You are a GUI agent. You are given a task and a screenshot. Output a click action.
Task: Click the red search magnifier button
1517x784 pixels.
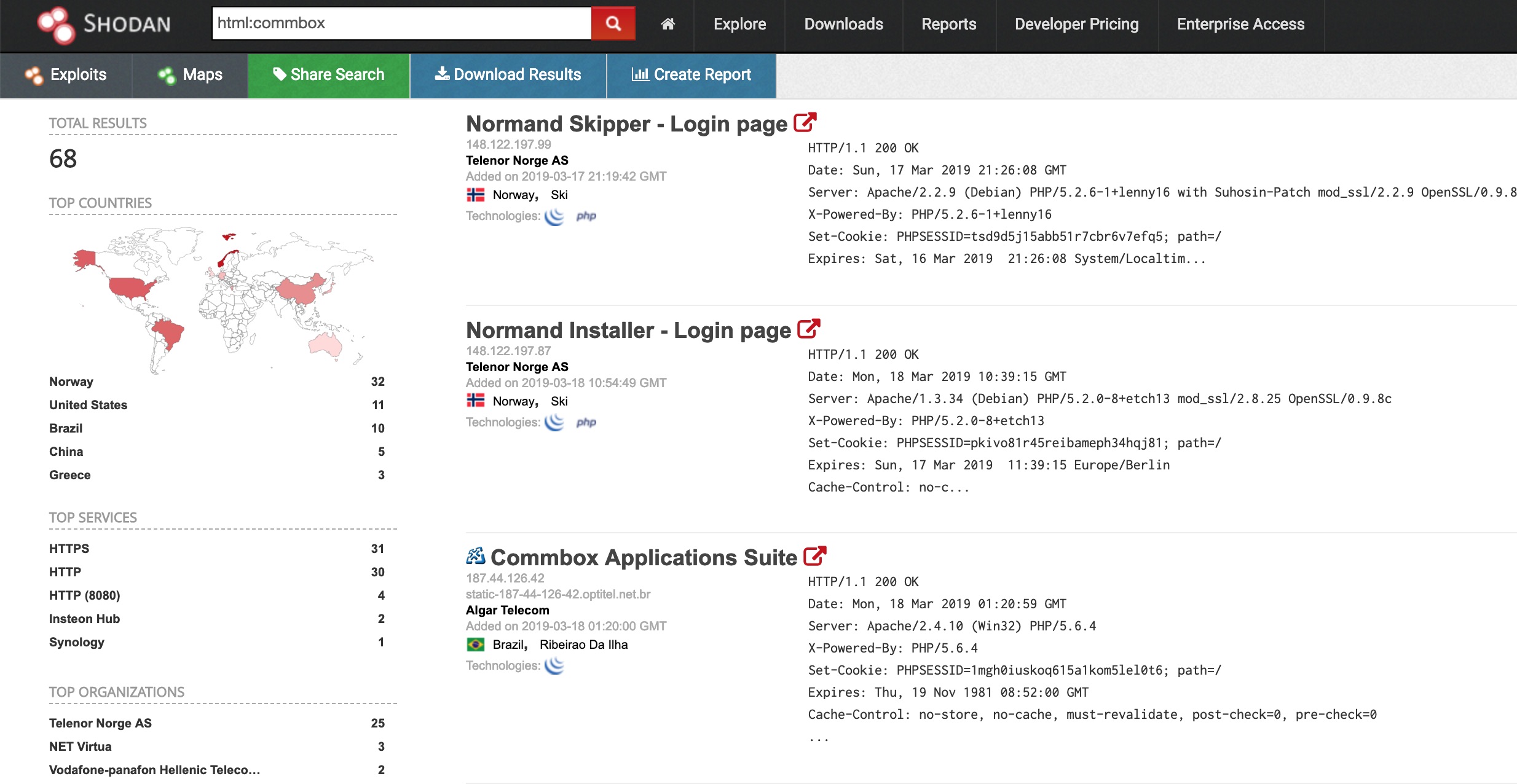click(x=613, y=23)
